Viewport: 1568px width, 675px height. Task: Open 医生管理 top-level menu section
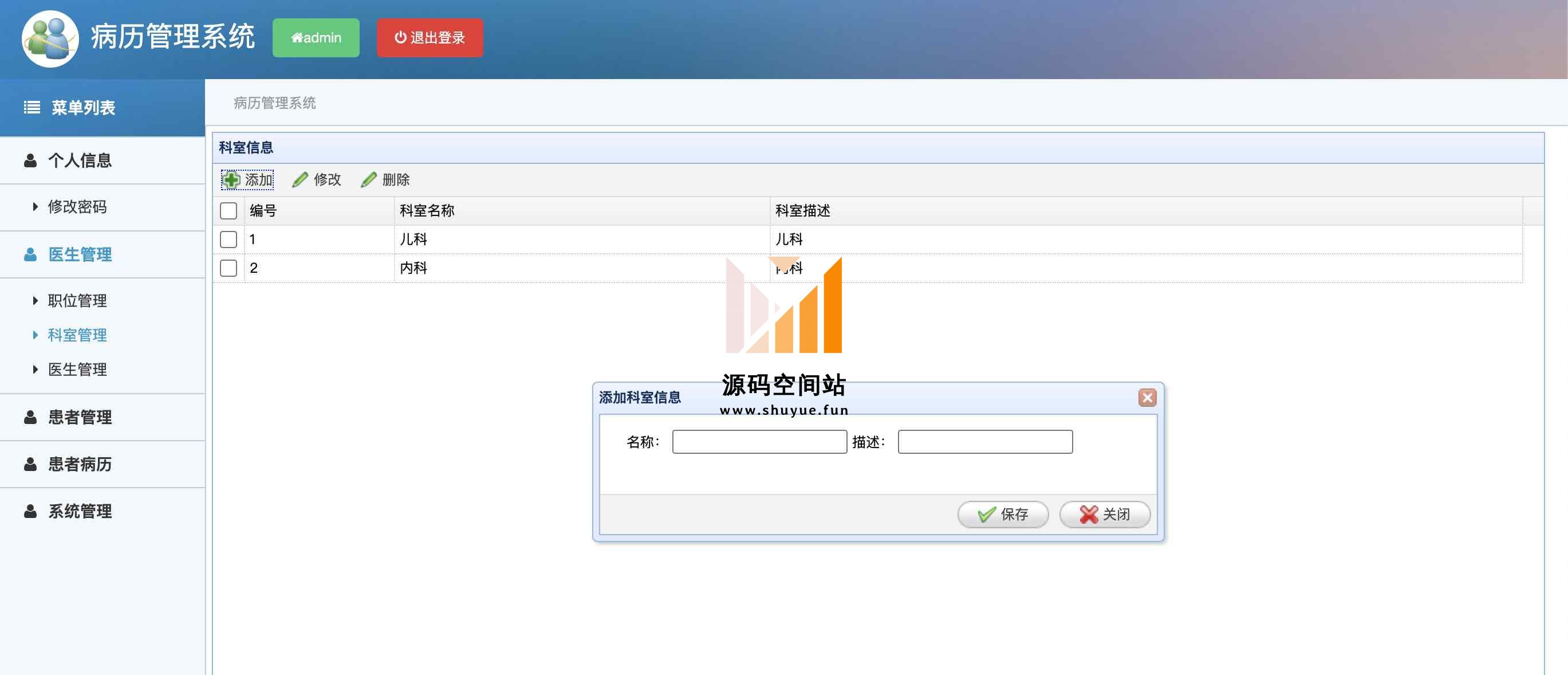[103, 254]
